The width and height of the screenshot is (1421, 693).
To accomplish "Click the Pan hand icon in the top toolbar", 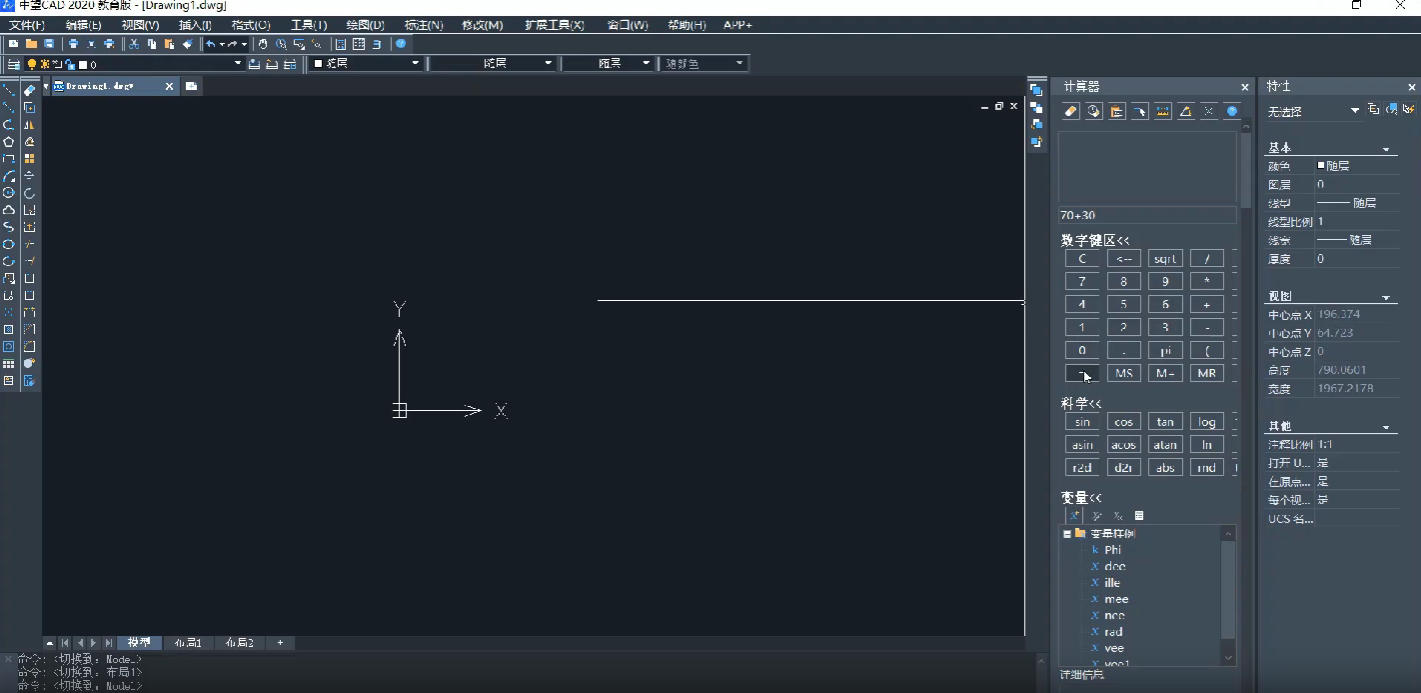I will tap(263, 44).
